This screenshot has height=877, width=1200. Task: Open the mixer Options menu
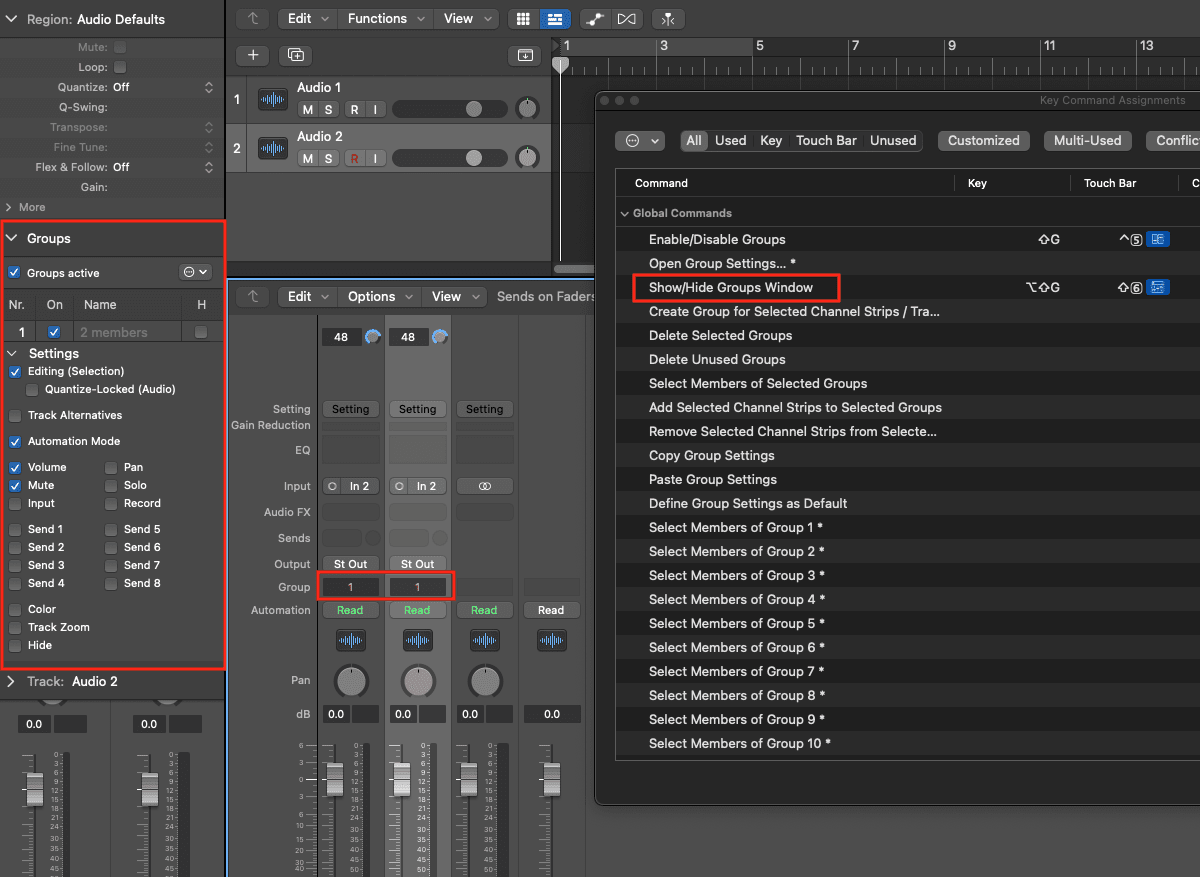379,296
